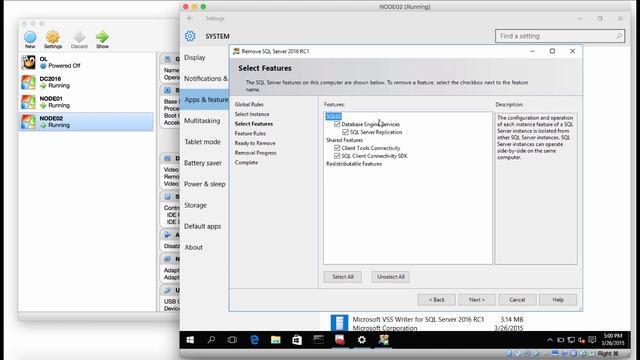Open the Windows Start menu

190,340
